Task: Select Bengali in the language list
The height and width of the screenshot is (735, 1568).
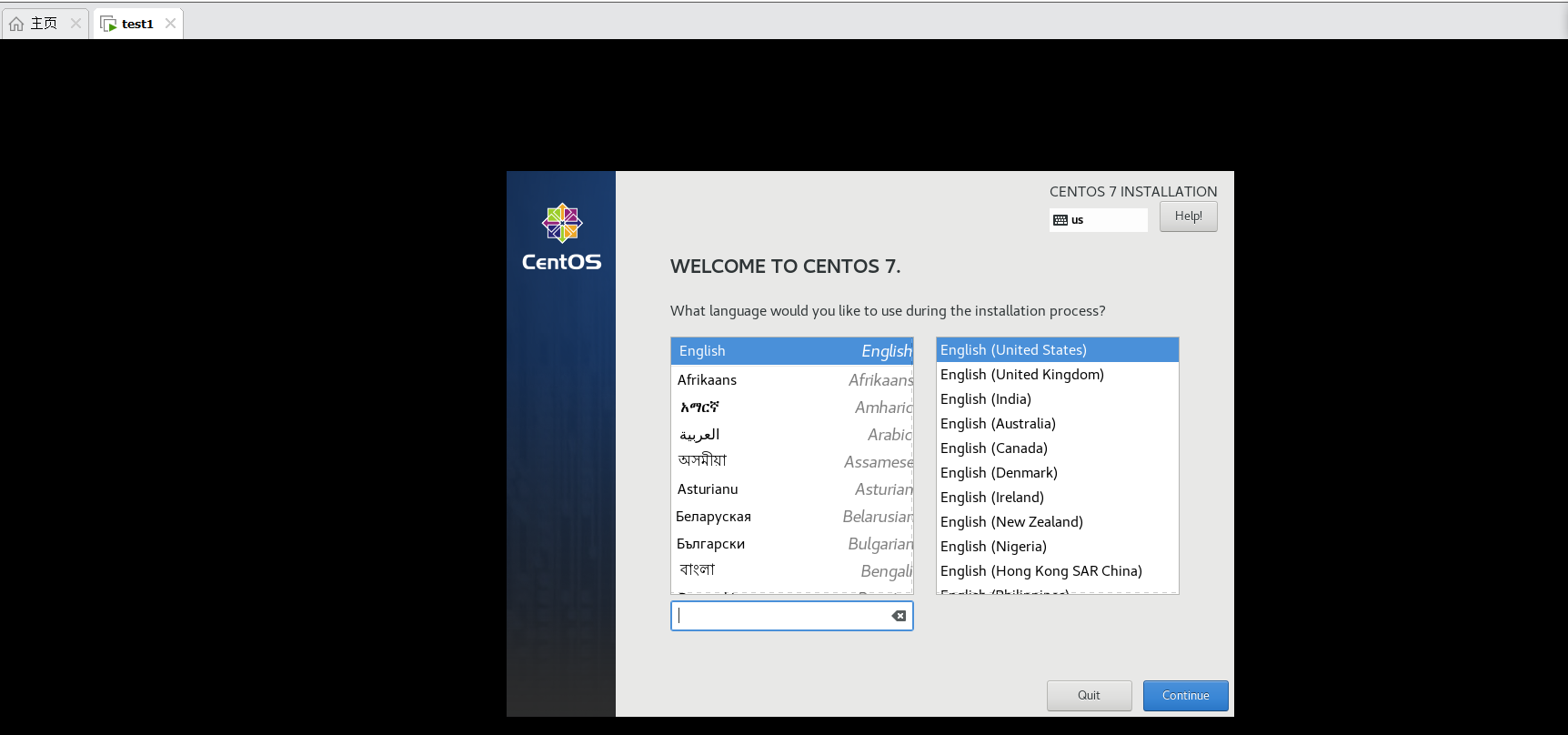Action: 792,570
